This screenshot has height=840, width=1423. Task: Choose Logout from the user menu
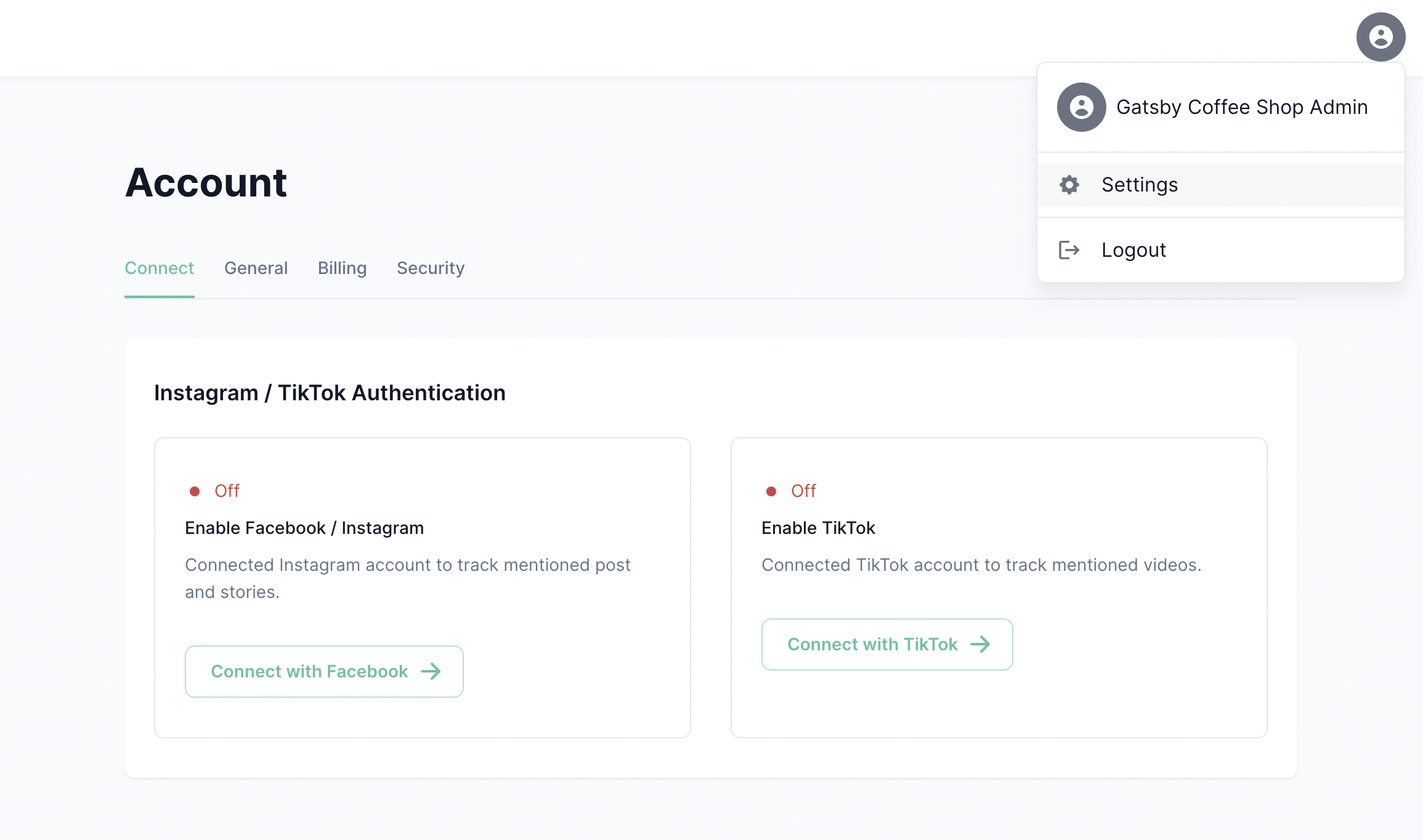(x=1221, y=250)
